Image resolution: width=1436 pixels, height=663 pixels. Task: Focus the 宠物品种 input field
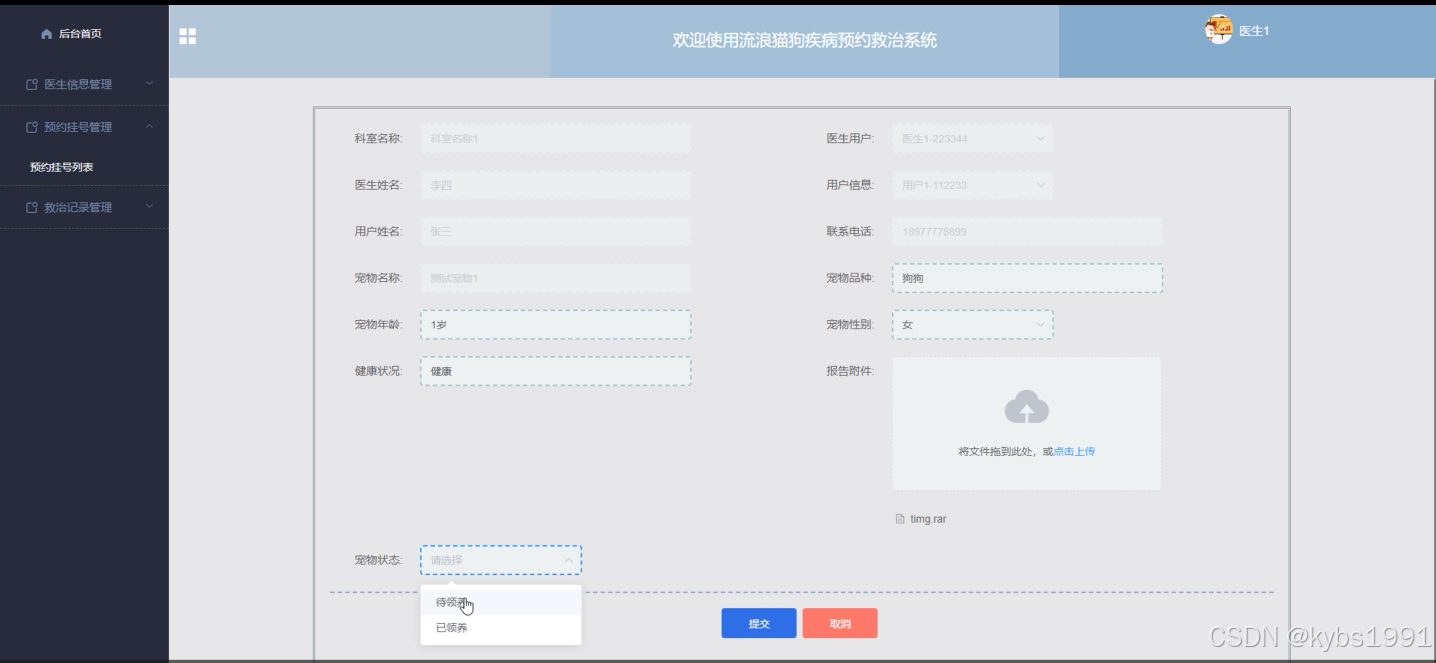(x=1027, y=278)
